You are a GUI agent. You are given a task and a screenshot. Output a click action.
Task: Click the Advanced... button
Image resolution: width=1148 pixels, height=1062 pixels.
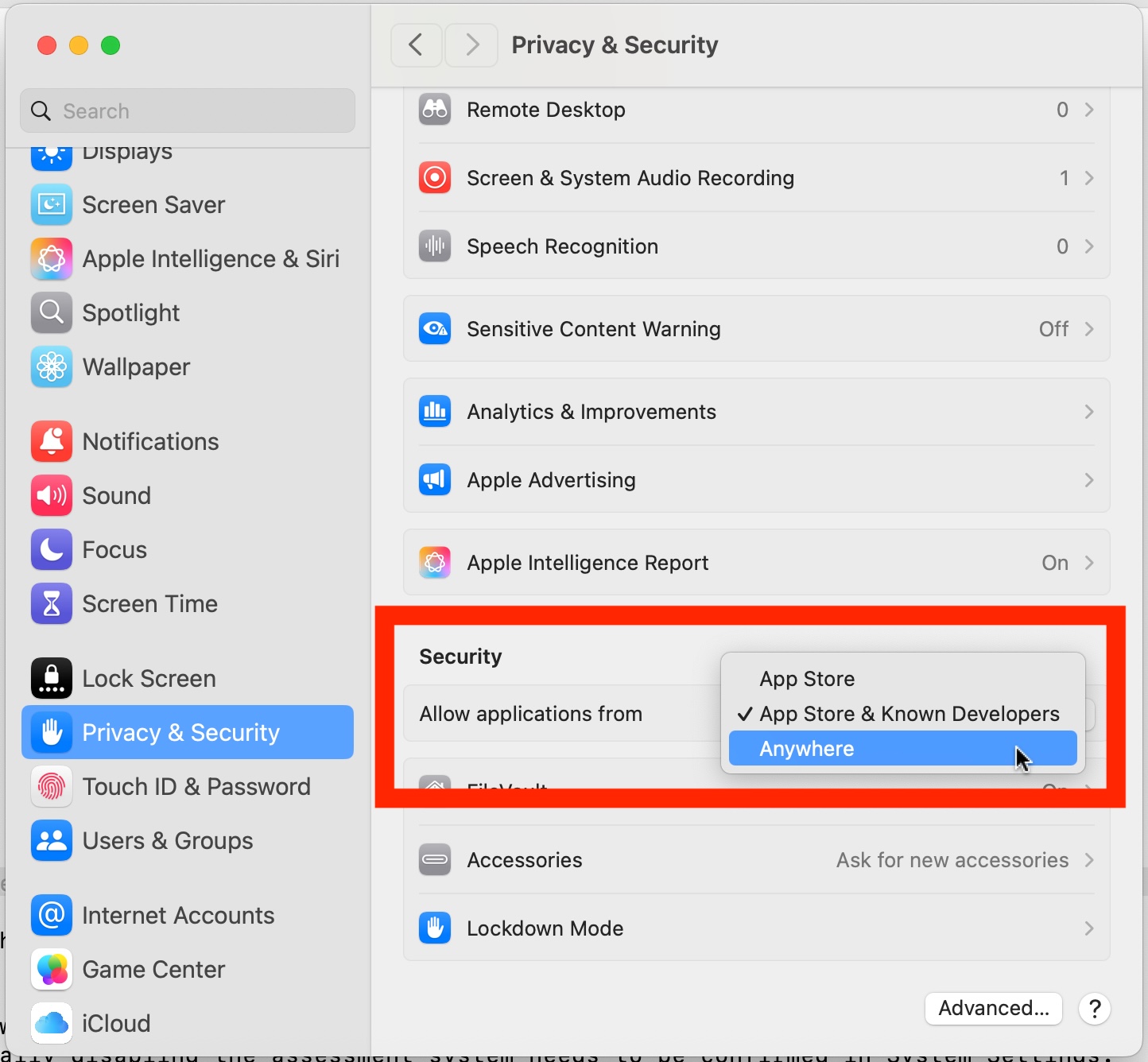coord(994,1009)
